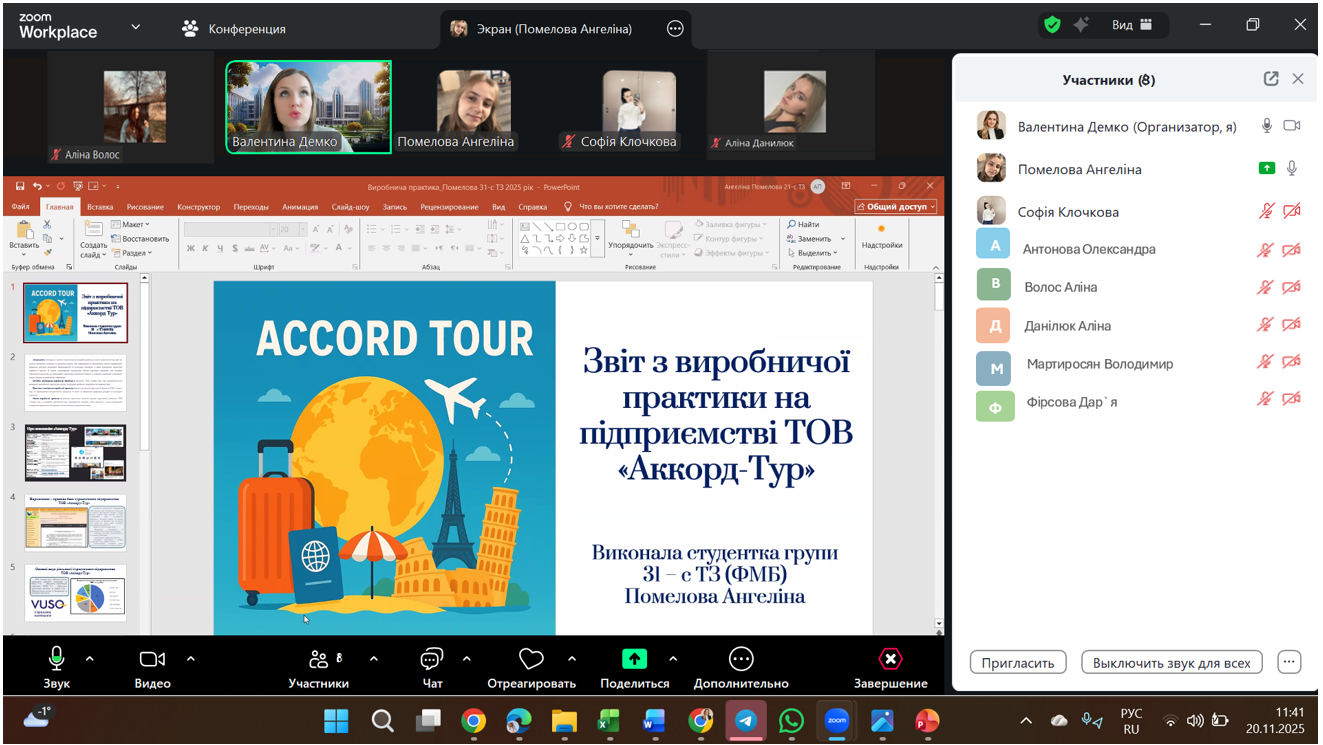
Task: Pop out the Участники panel
Action: (x=1271, y=79)
